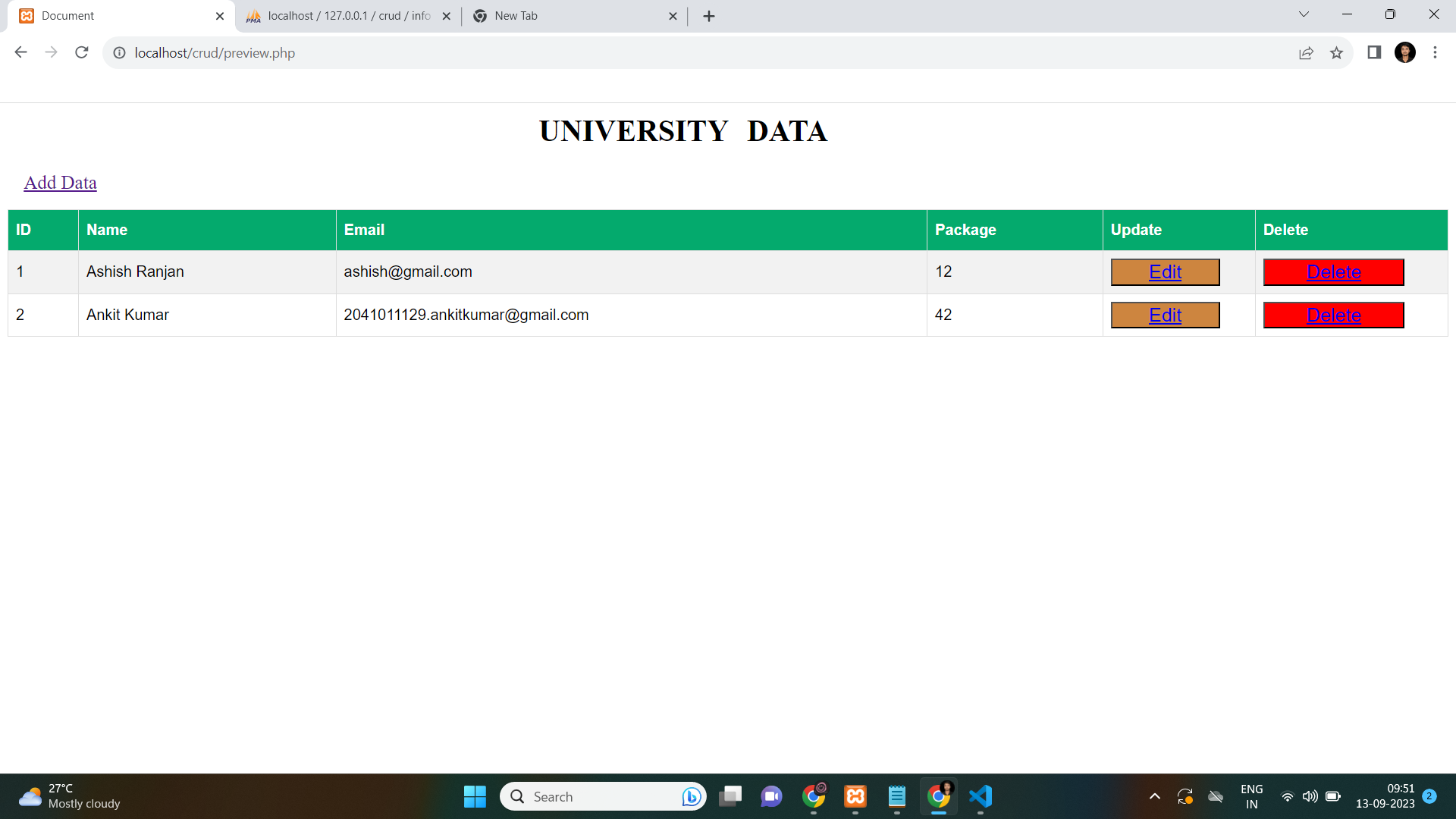Click the volume icon in system tray
Image resolution: width=1456 pixels, height=819 pixels.
(x=1310, y=796)
